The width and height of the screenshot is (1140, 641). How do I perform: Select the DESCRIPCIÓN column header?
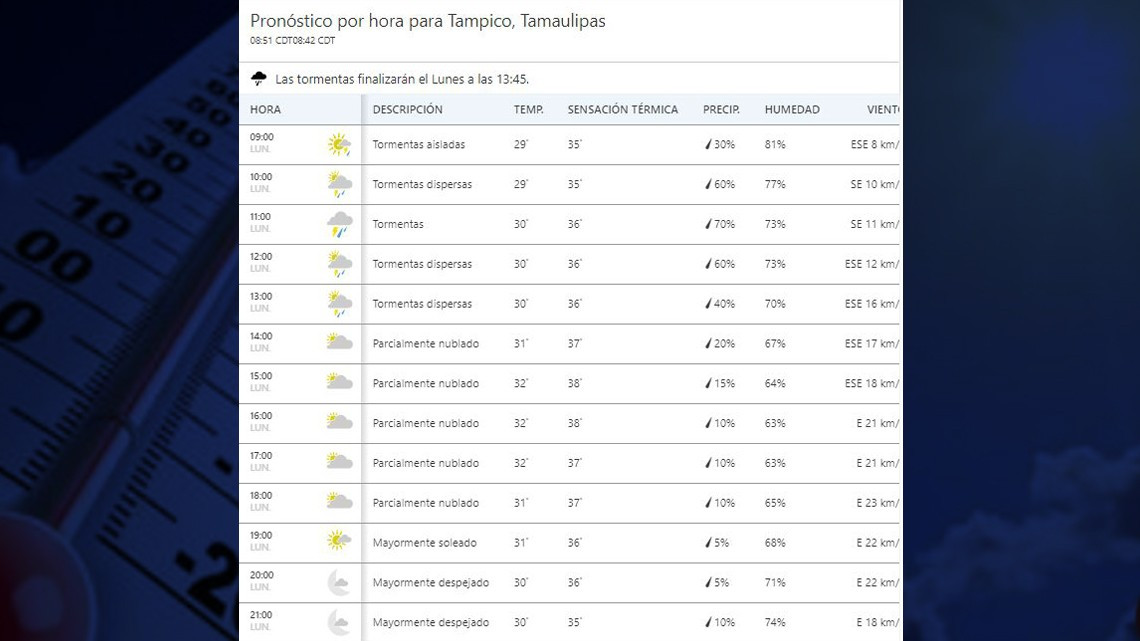[x=407, y=110]
